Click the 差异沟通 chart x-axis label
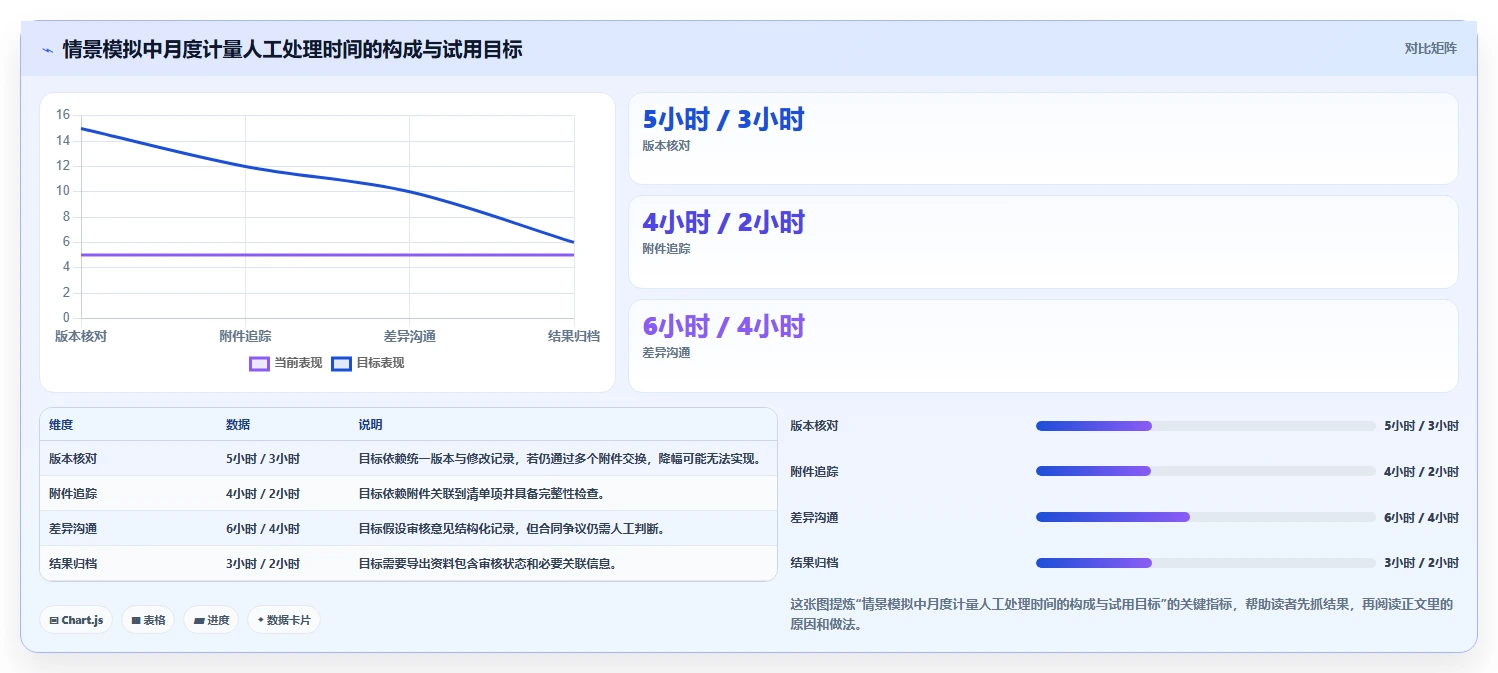1498x673 pixels. (410, 336)
